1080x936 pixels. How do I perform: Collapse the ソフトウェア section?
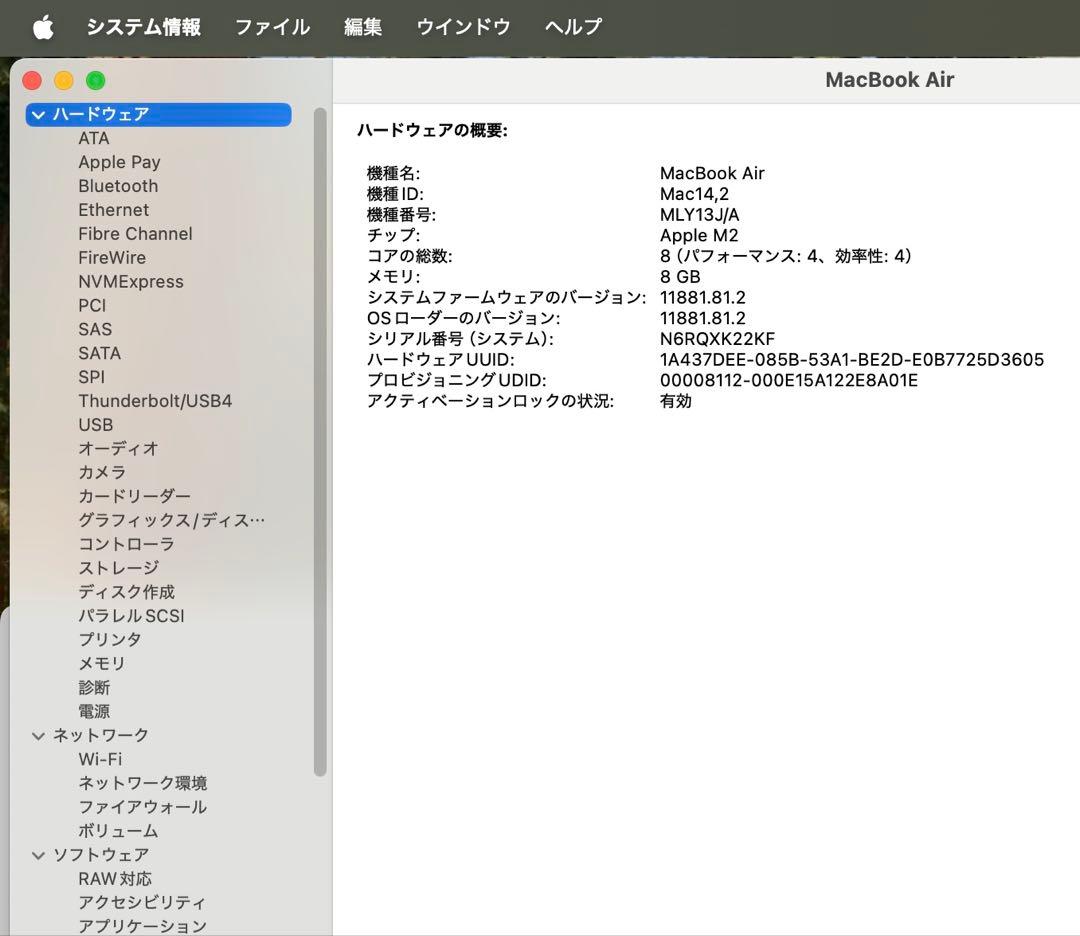coord(38,855)
